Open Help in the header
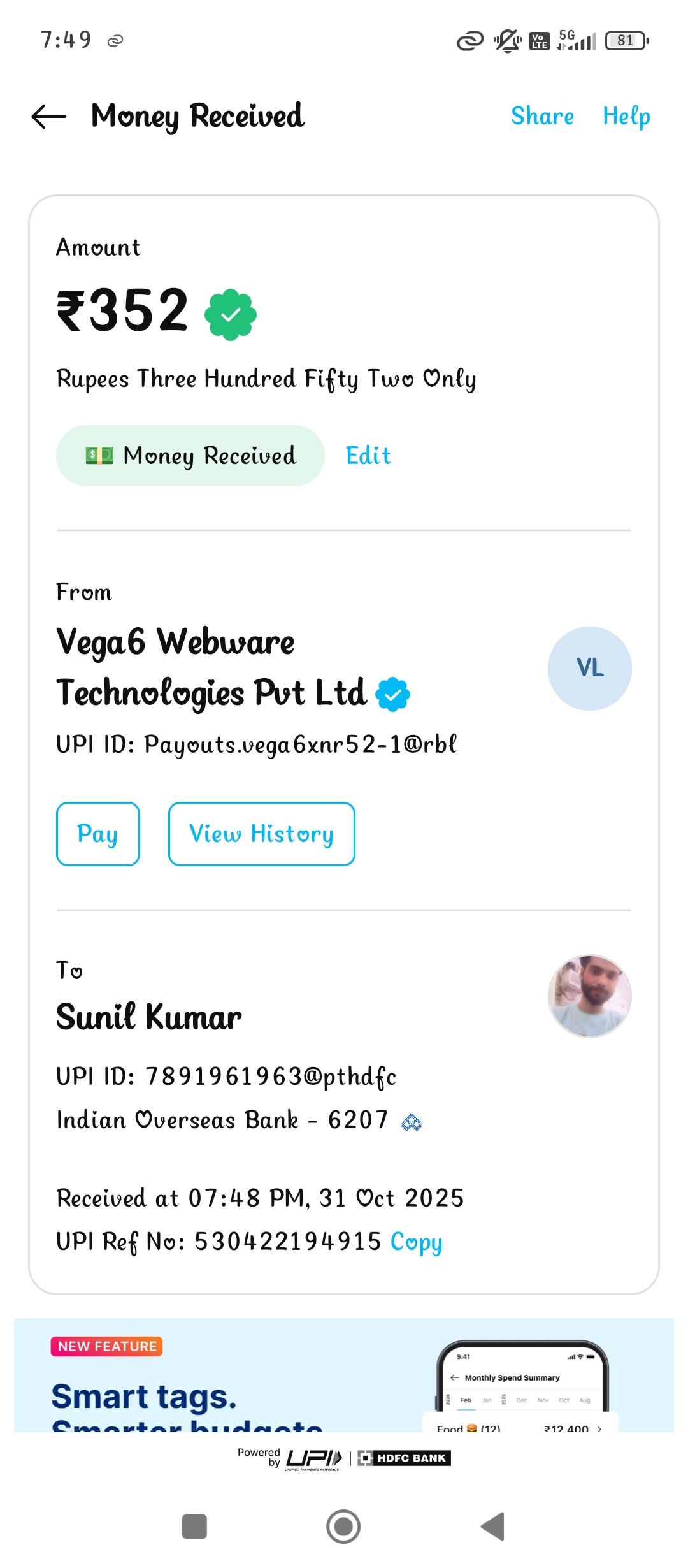 (626, 117)
